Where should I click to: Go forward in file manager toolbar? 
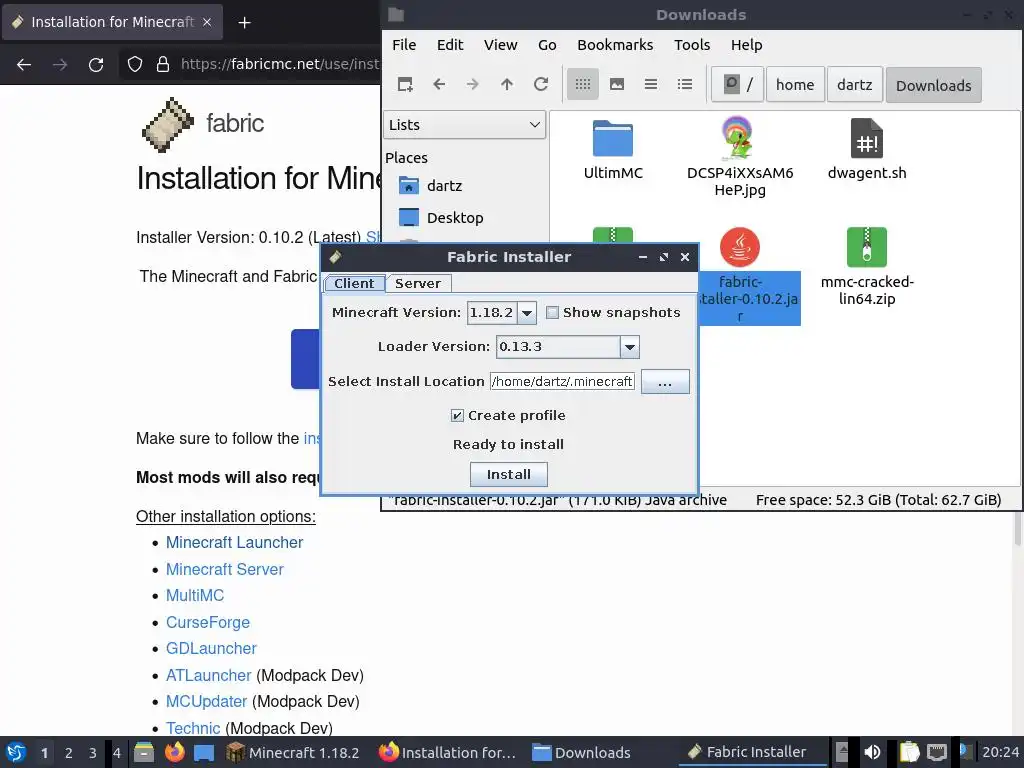473,84
